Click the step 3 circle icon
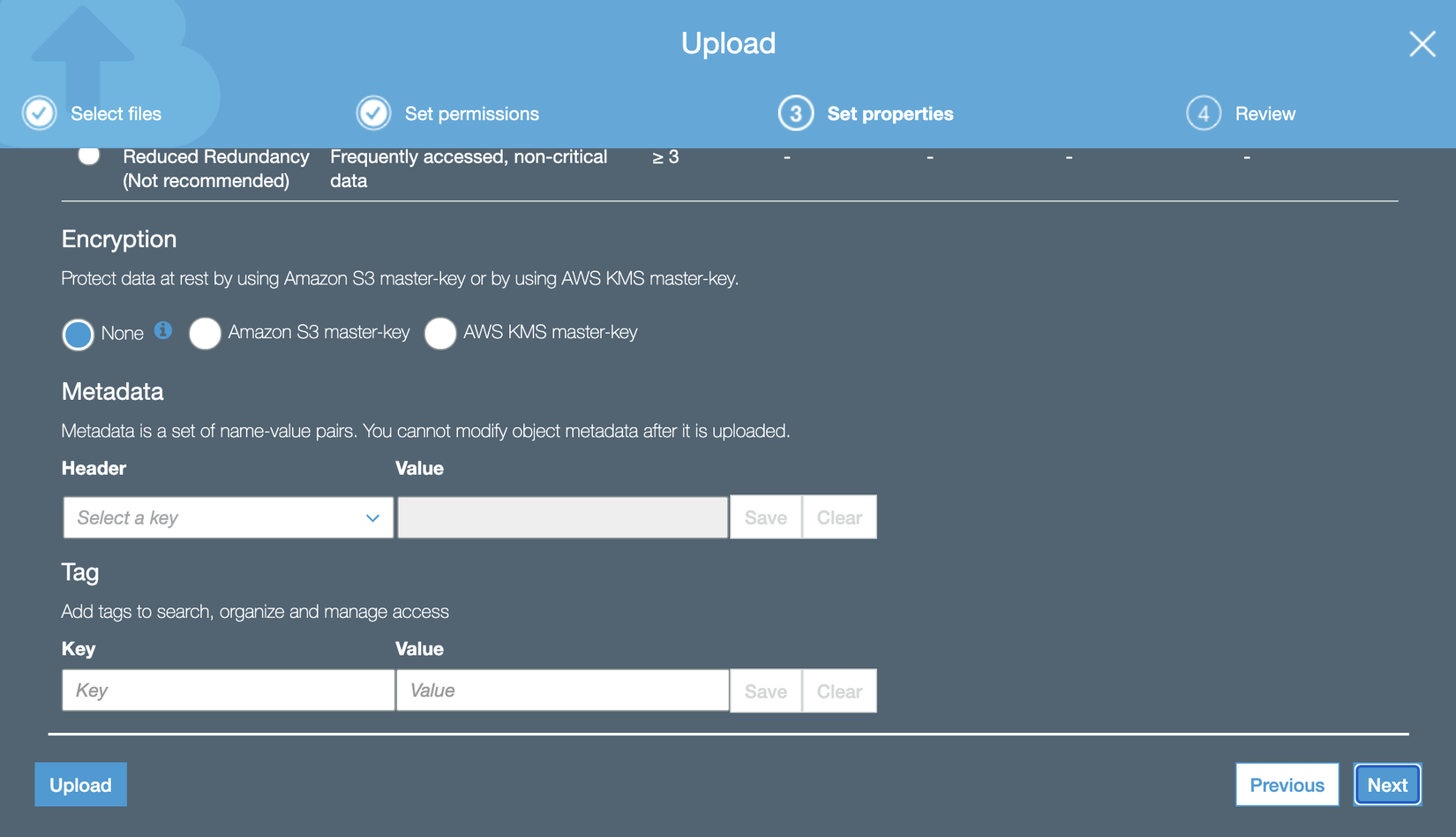Image resolution: width=1456 pixels, height=837 pixels. click(x=795, y=113)
